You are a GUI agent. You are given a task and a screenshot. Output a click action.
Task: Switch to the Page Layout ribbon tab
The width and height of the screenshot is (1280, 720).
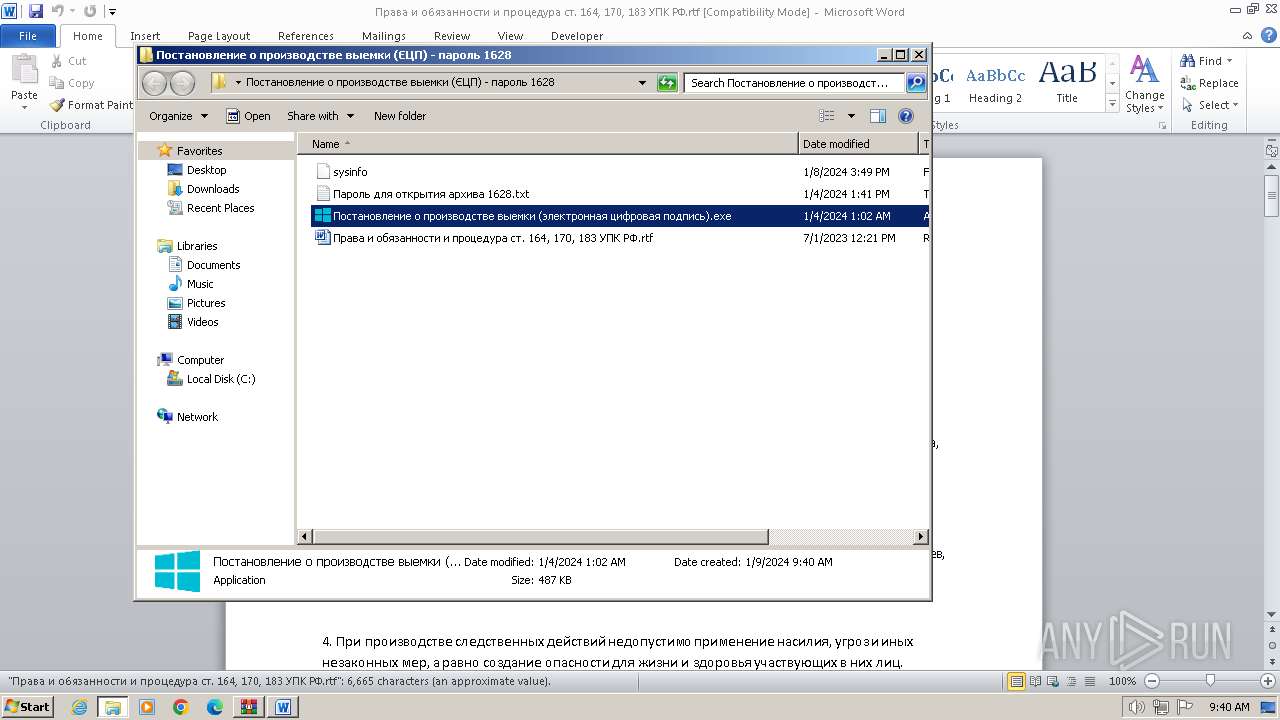[219, 36]
